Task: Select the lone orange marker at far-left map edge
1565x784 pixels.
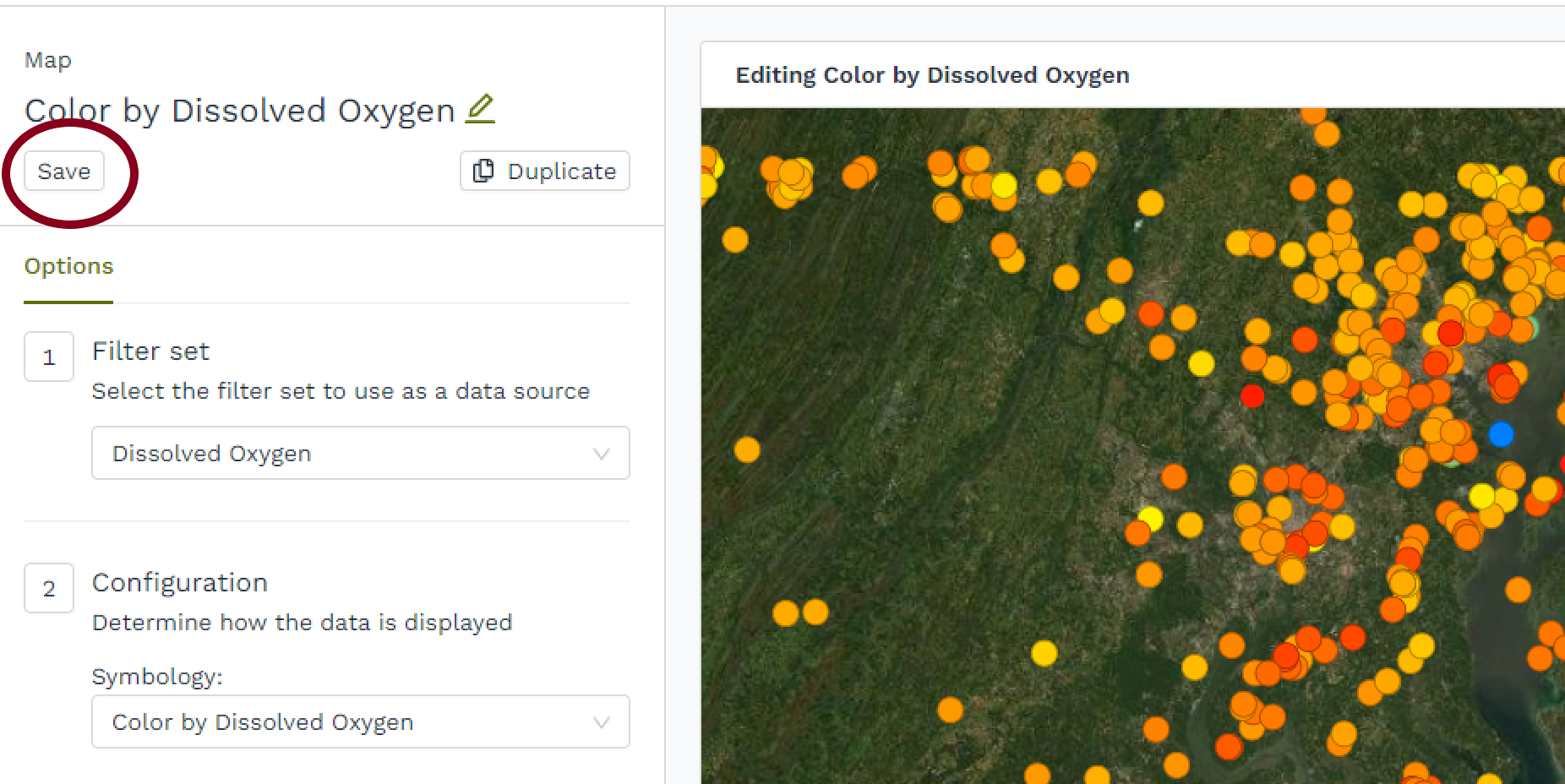Action: click(747, 449)
